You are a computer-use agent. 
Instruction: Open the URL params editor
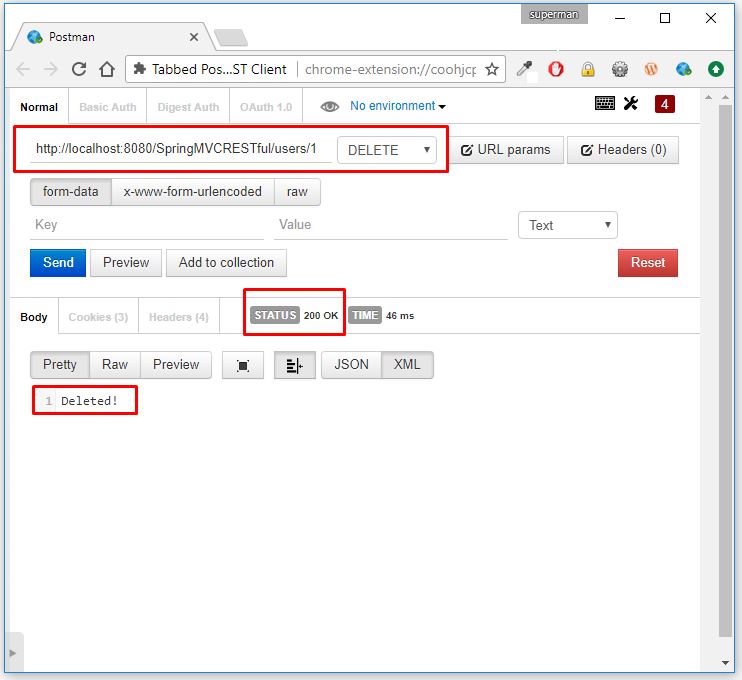pyautogui.click(x=505, y=150)
